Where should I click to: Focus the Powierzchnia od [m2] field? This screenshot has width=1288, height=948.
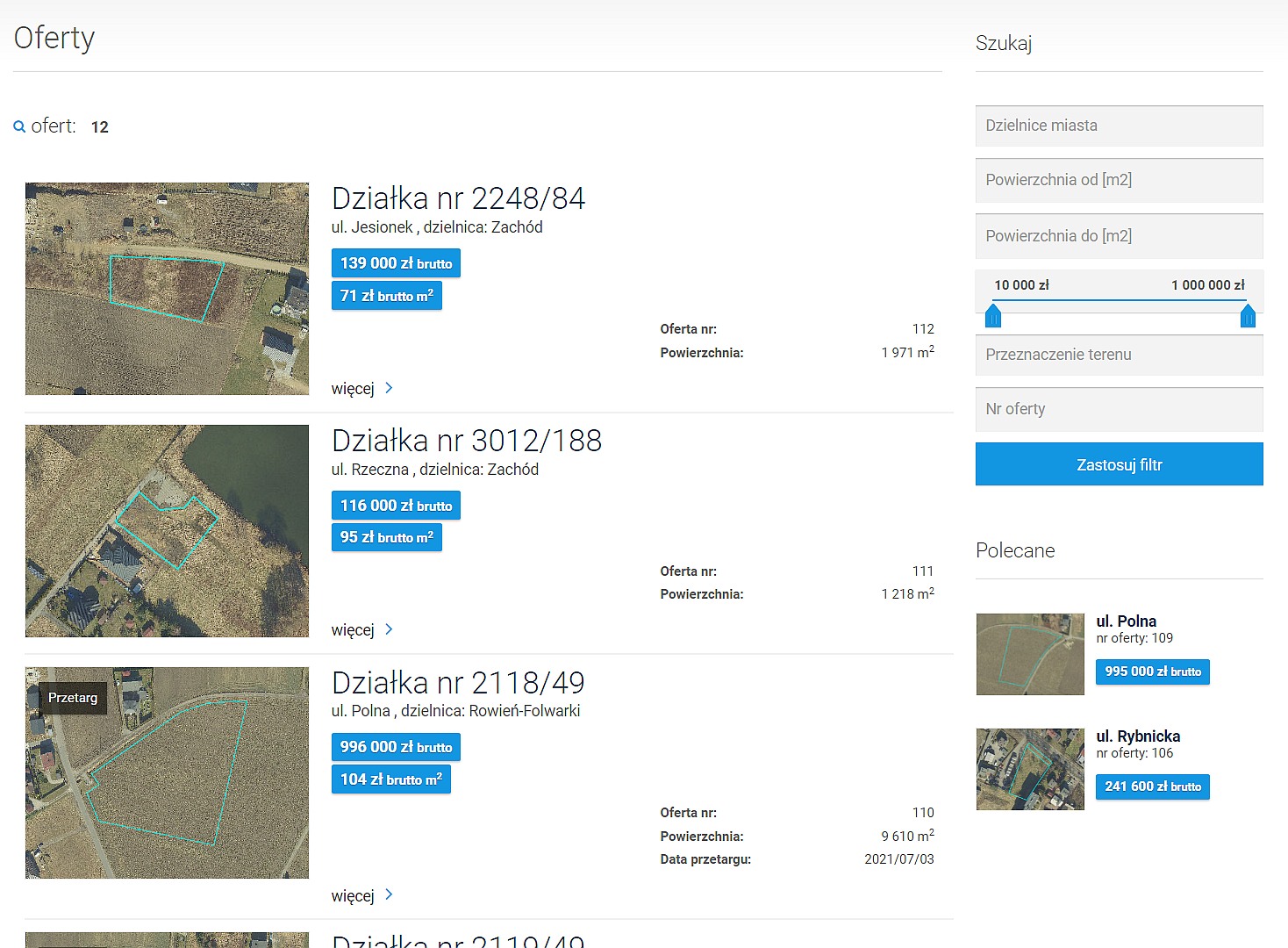click(1119, 180)
